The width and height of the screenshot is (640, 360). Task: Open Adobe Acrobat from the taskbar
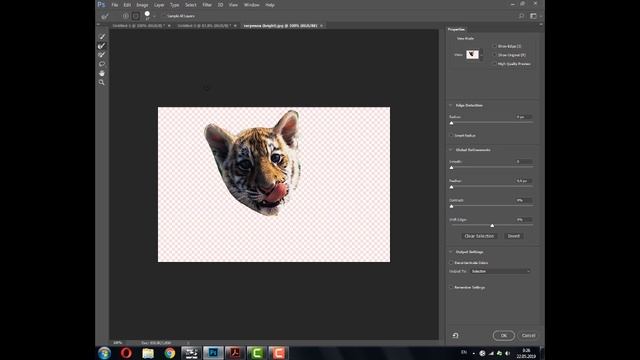235,353
